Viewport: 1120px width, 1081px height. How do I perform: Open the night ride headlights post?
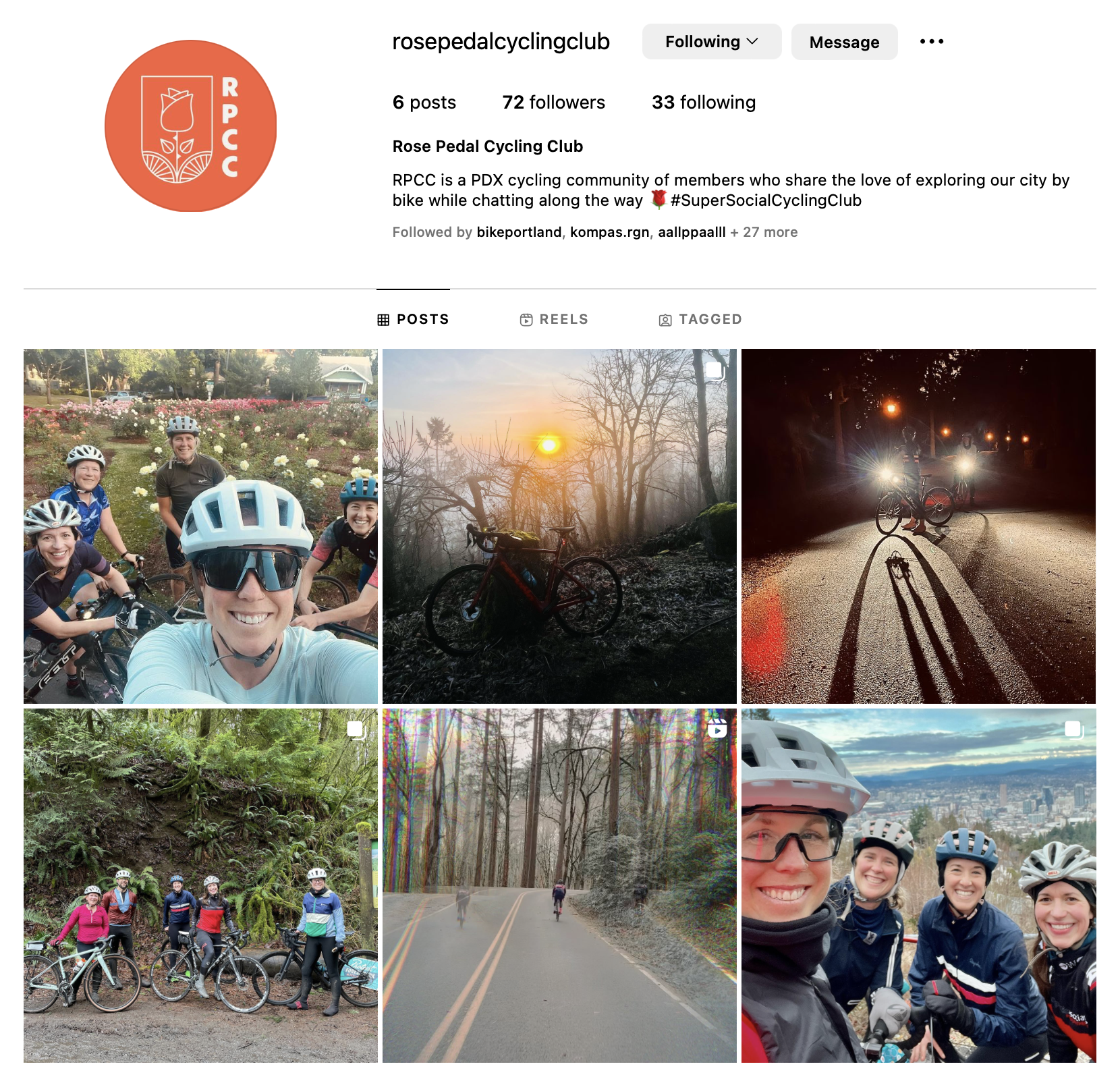pos(918,526)
